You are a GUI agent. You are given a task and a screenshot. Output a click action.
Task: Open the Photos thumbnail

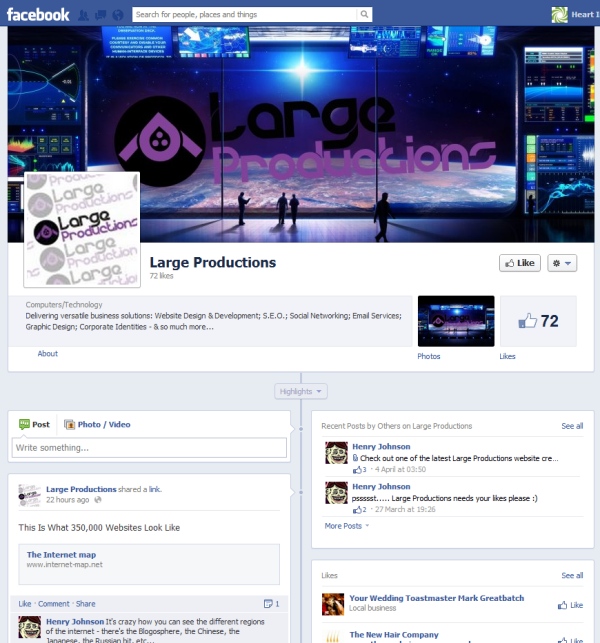tap(455, 321)
